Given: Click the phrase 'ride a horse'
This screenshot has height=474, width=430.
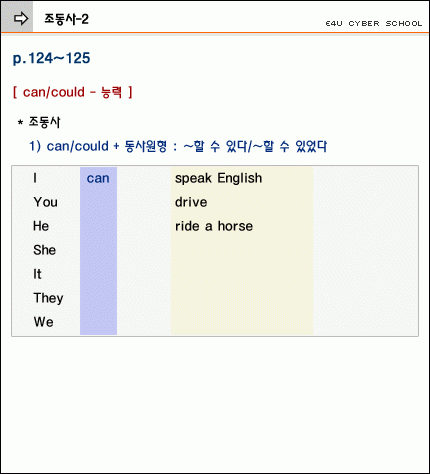Looking at the screenshot, I should tap(214, 226).
